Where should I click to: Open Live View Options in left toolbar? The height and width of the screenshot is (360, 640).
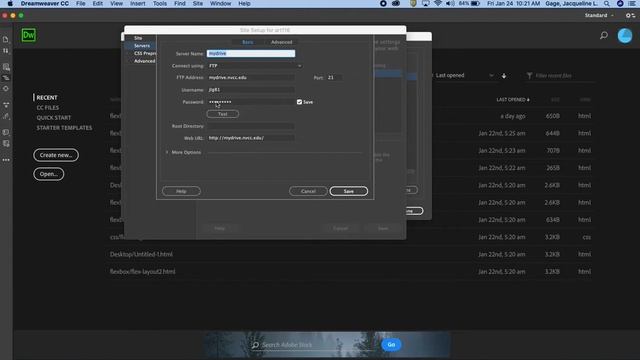pyautogui.click(x=6, y=67)
